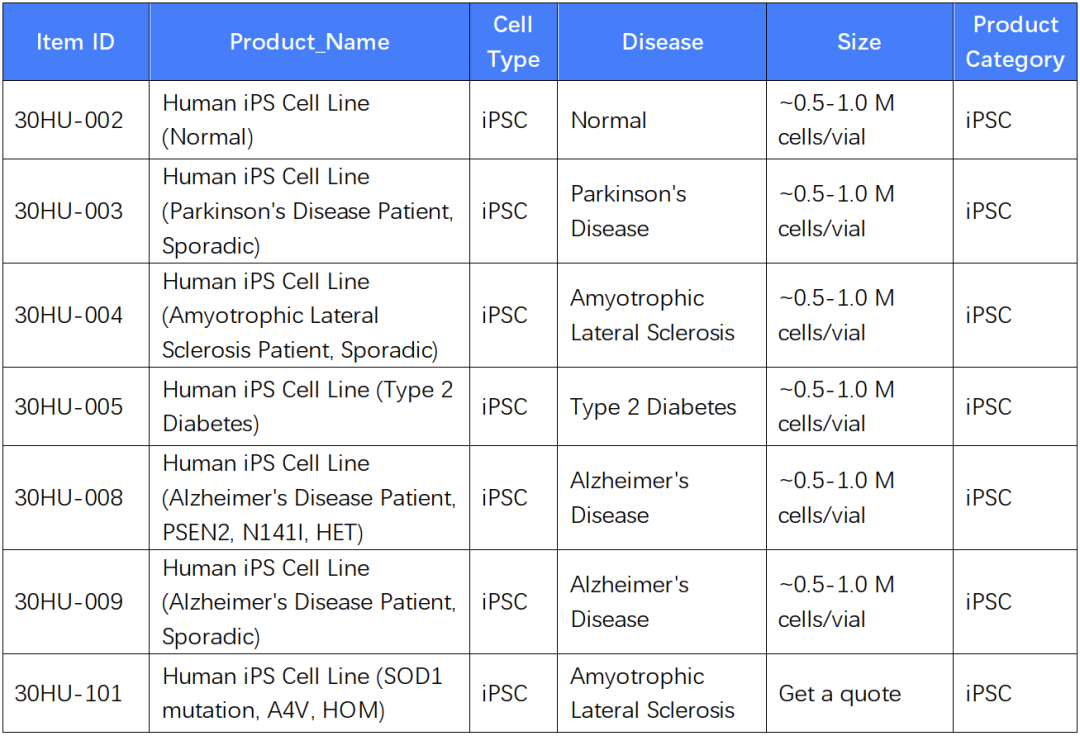Select the Product_Name column header
The height and width of the screenshot is (736, 1080).
[x=309, y=42]
